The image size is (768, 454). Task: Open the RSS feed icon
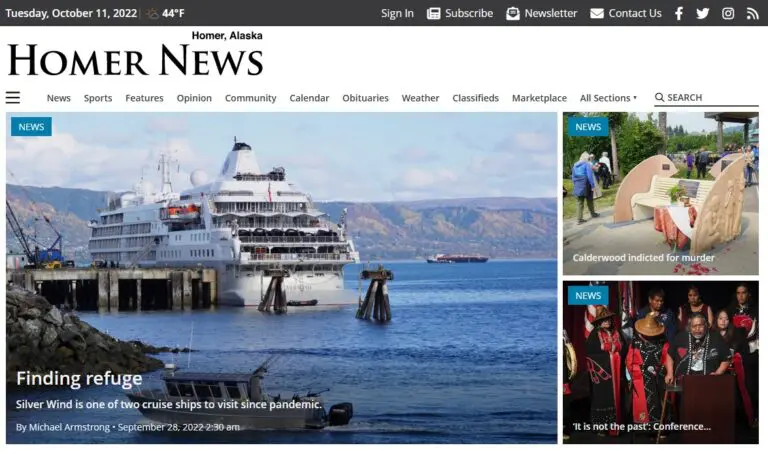[x=752, y=13]
